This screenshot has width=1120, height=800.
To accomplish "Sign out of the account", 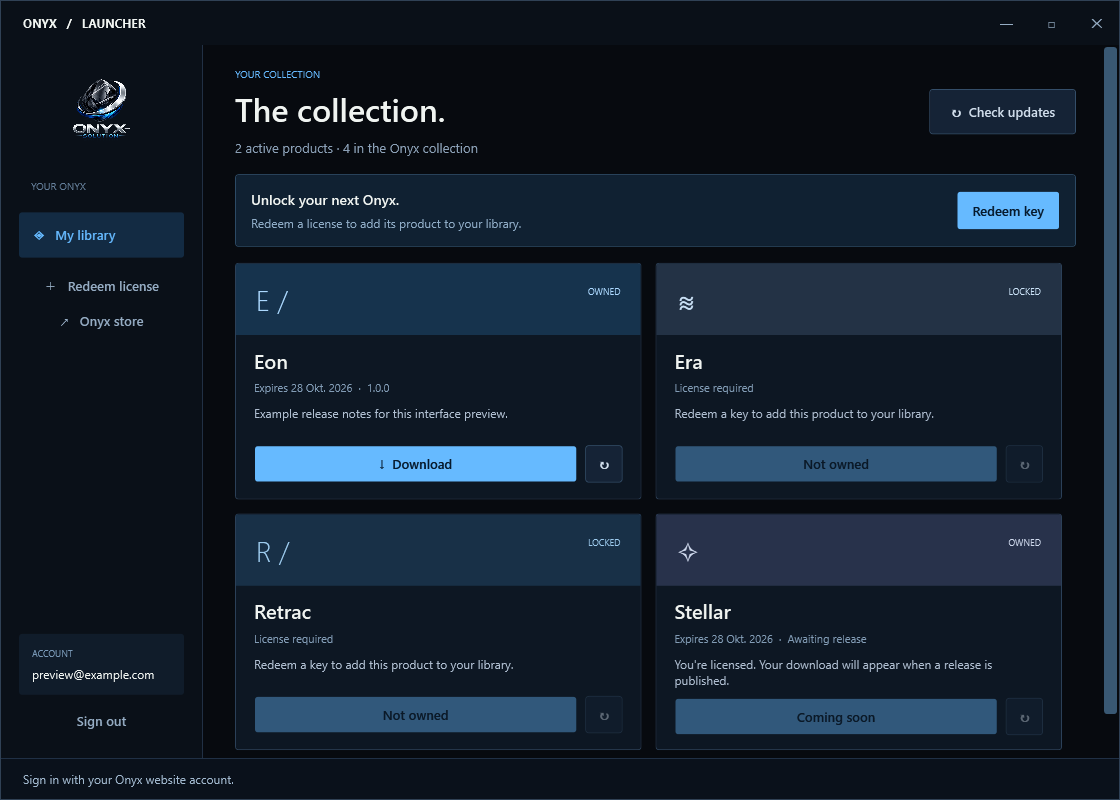I will (101, 721).
